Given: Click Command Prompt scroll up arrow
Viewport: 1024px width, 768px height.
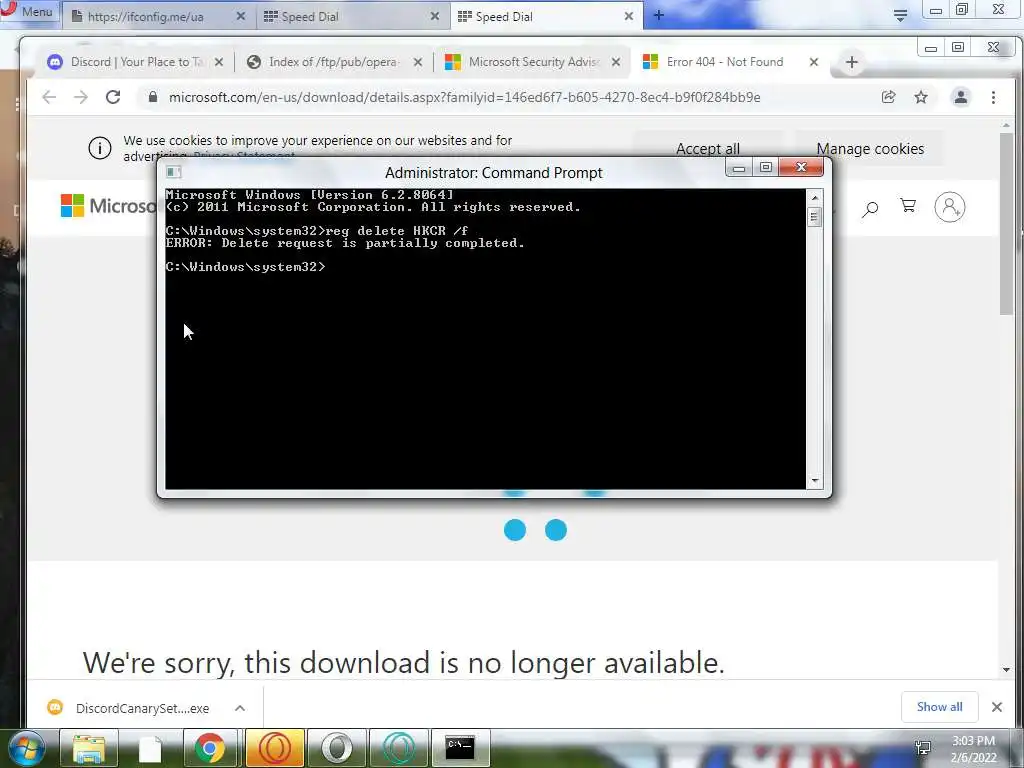Looking at the screenshot, I should point(814,197).
